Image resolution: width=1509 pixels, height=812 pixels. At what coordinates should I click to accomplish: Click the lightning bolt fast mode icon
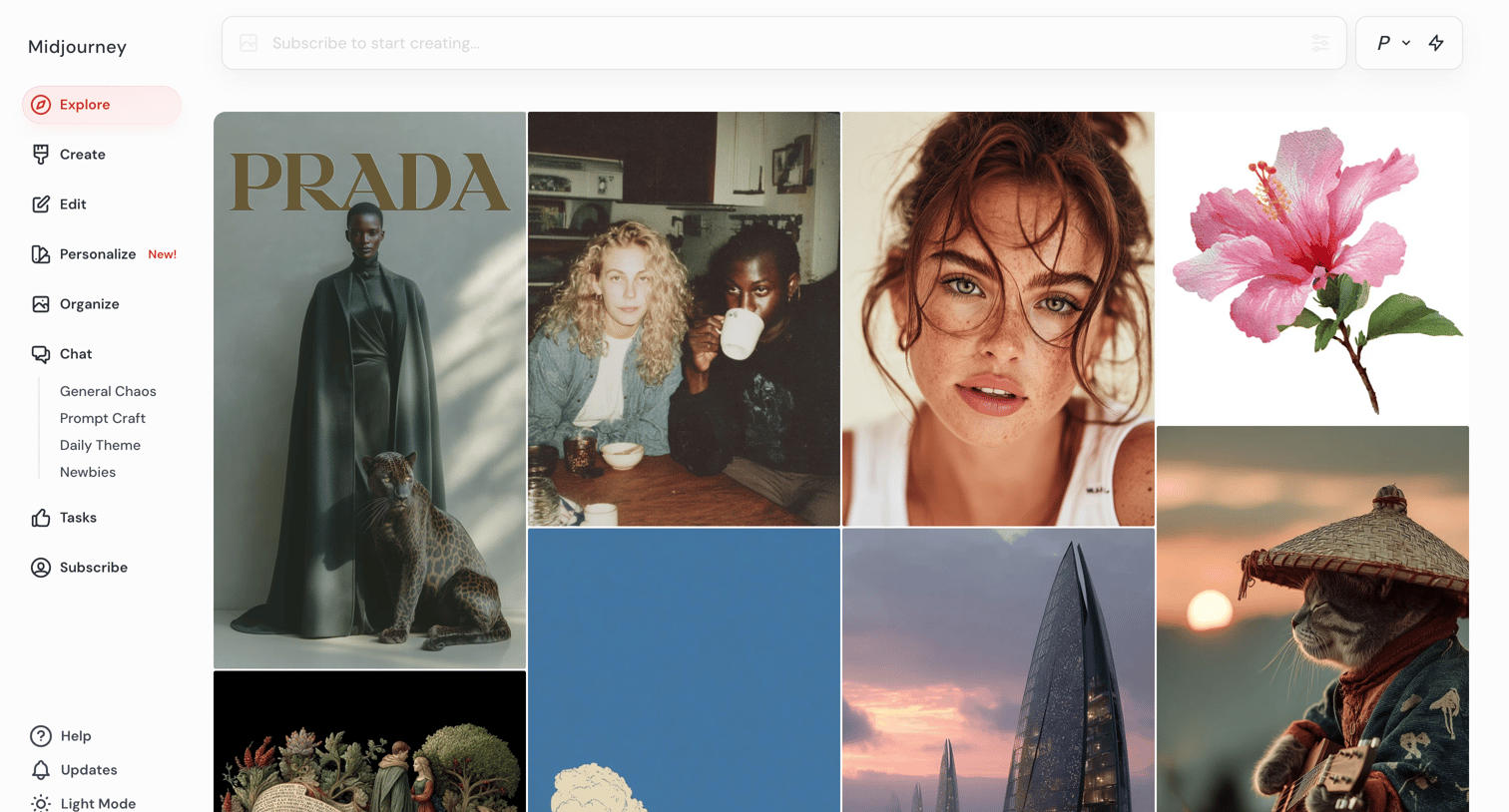click(1436, 43)
